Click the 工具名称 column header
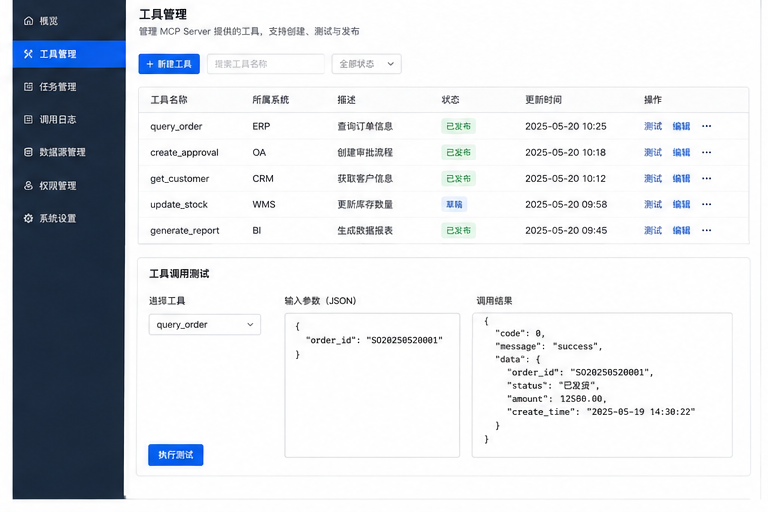The height and width of the screenshot is (512, 768). [169, 100]
